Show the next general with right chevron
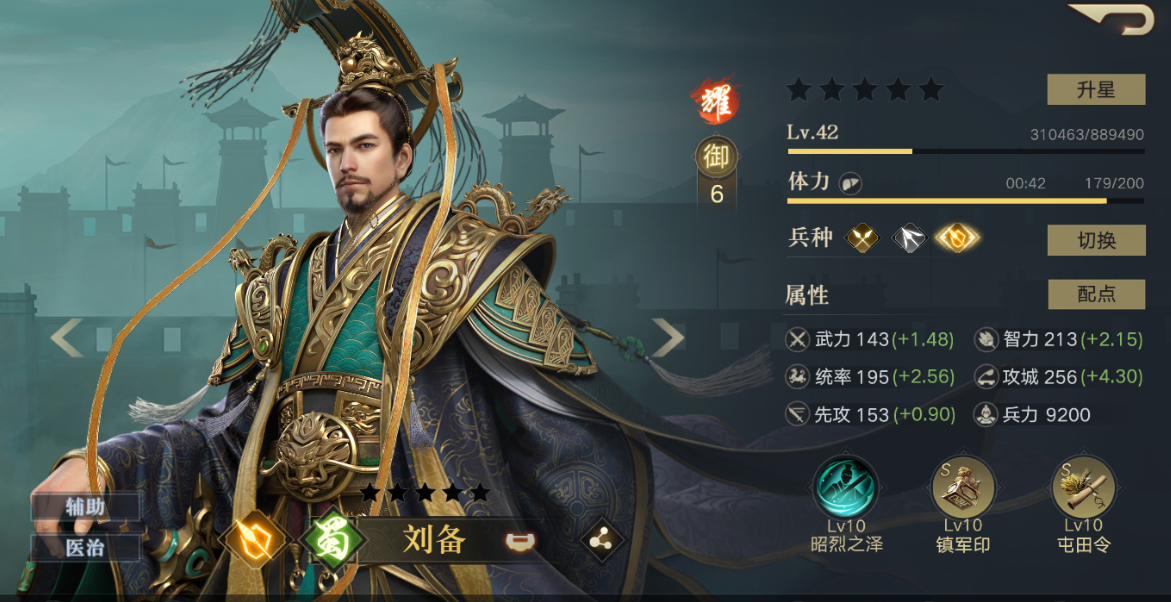This screenshot has width=1171, height=602. tap(667, 338)
